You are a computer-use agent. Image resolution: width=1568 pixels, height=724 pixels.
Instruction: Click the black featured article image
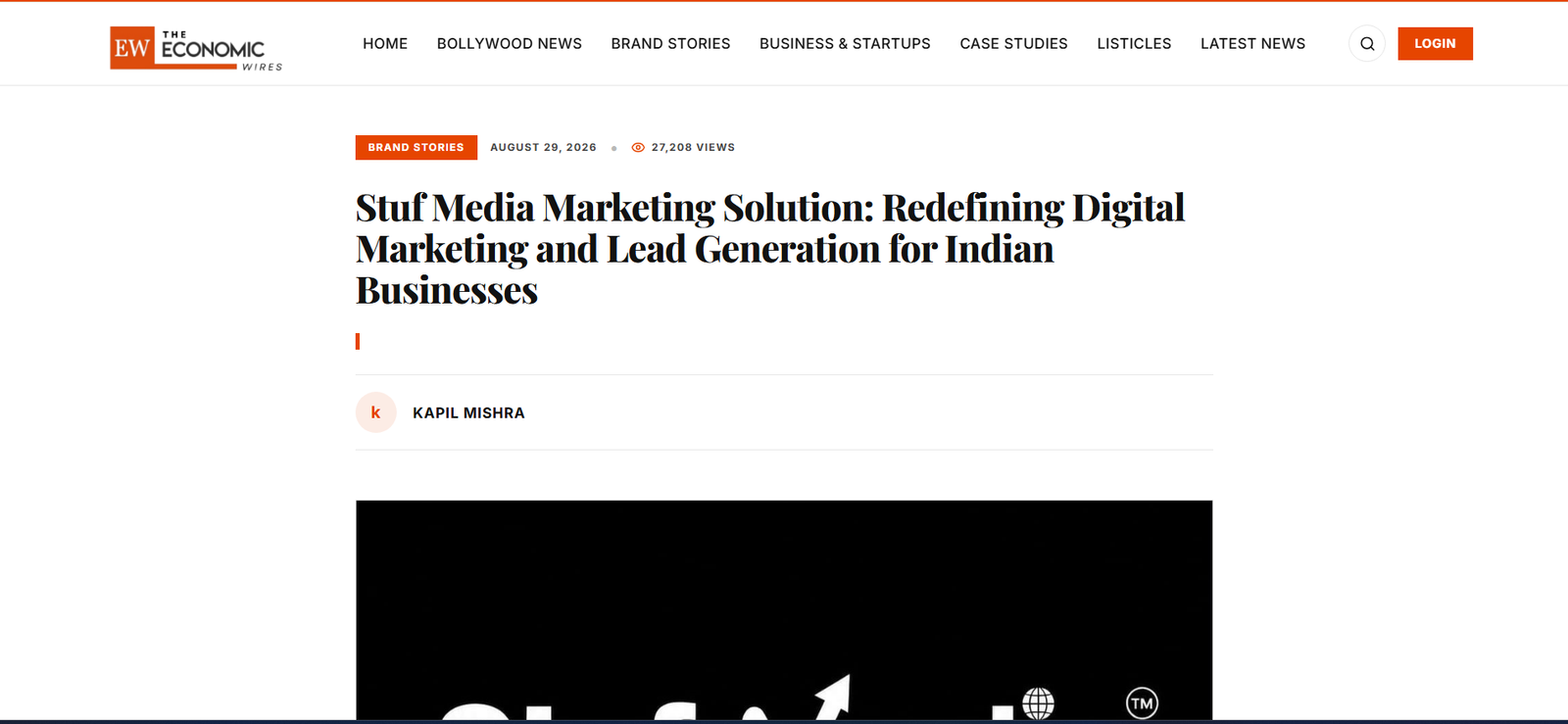(784, 610)
